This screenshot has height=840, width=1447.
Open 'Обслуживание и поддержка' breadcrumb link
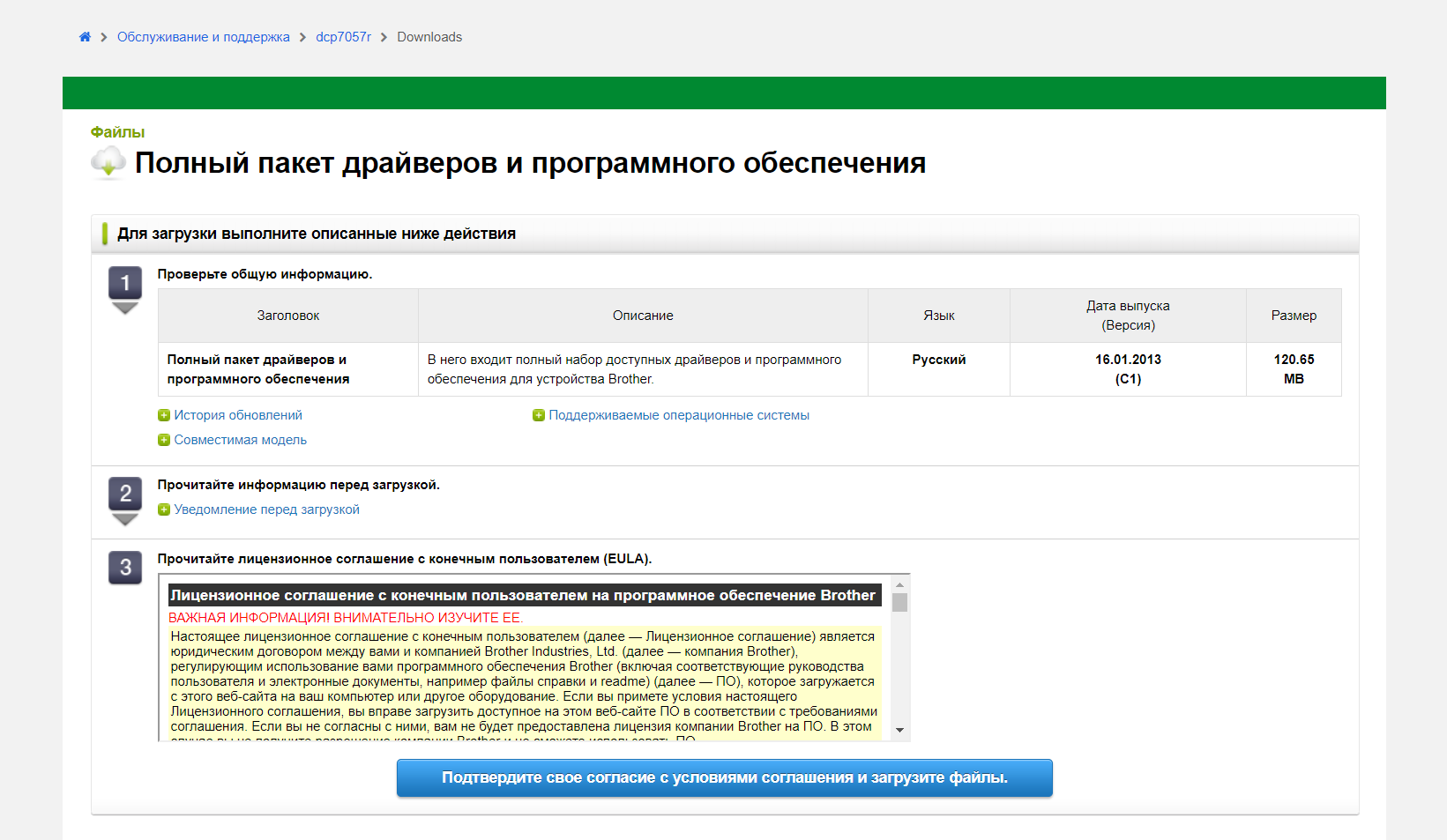click(203, 37)
